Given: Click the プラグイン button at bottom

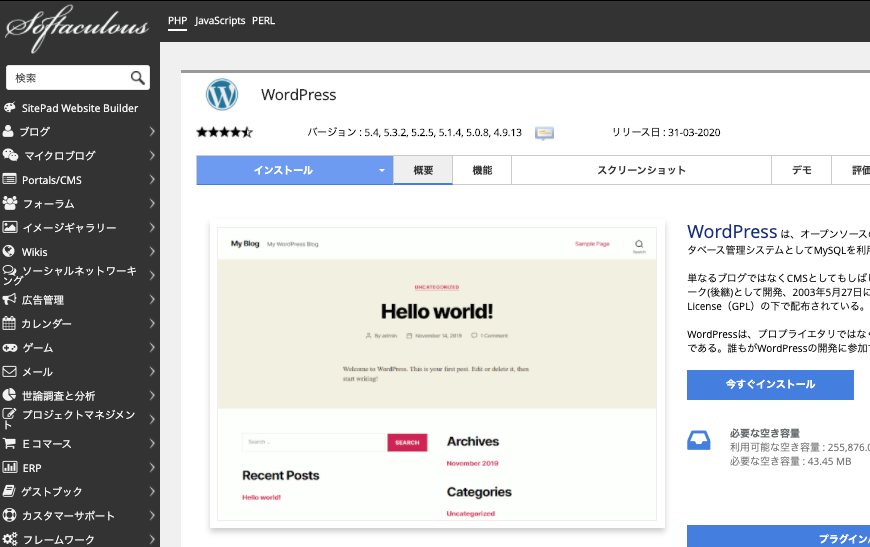Looking at the screenshot, I should (778, 536).
